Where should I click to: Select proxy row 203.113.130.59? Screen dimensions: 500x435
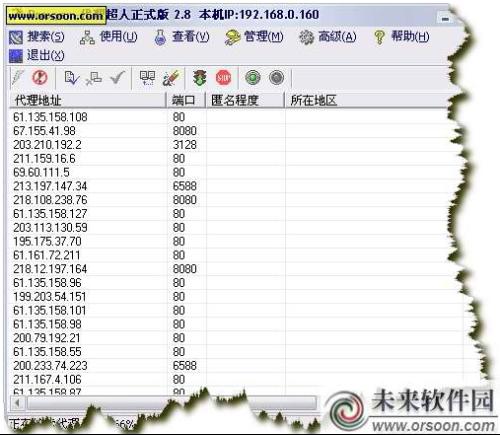pos(230,228)
